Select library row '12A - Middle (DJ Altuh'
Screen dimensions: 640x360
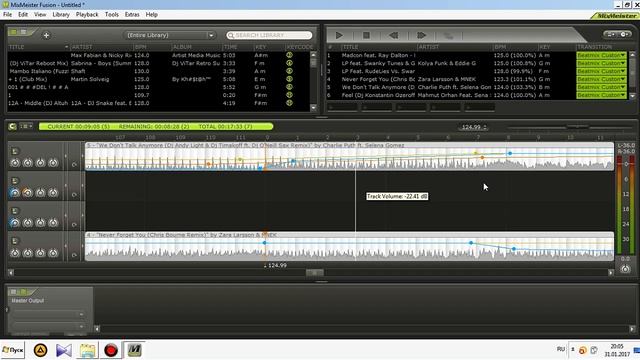159,103
